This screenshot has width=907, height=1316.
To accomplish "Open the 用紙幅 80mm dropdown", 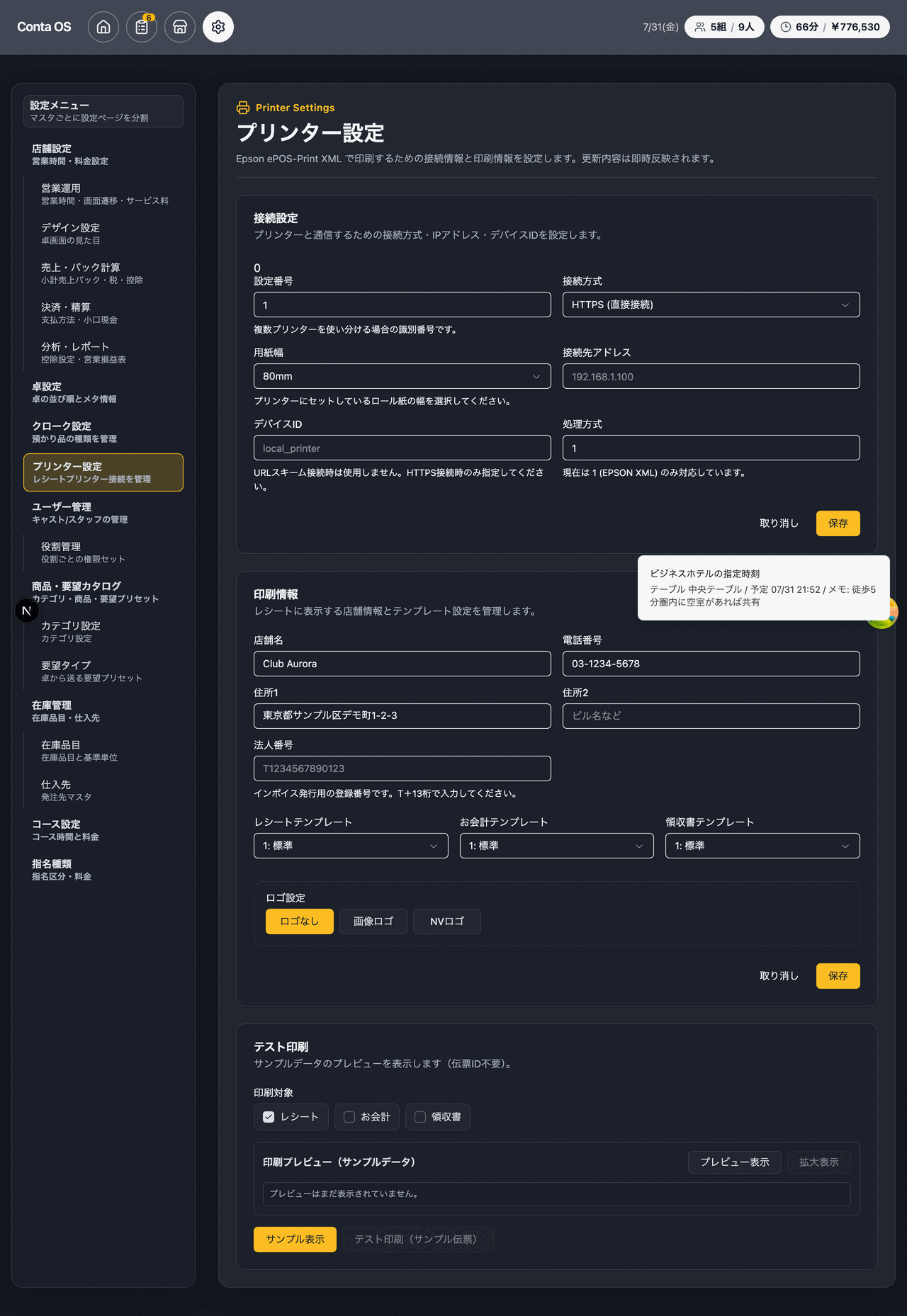I will [402, 376].
